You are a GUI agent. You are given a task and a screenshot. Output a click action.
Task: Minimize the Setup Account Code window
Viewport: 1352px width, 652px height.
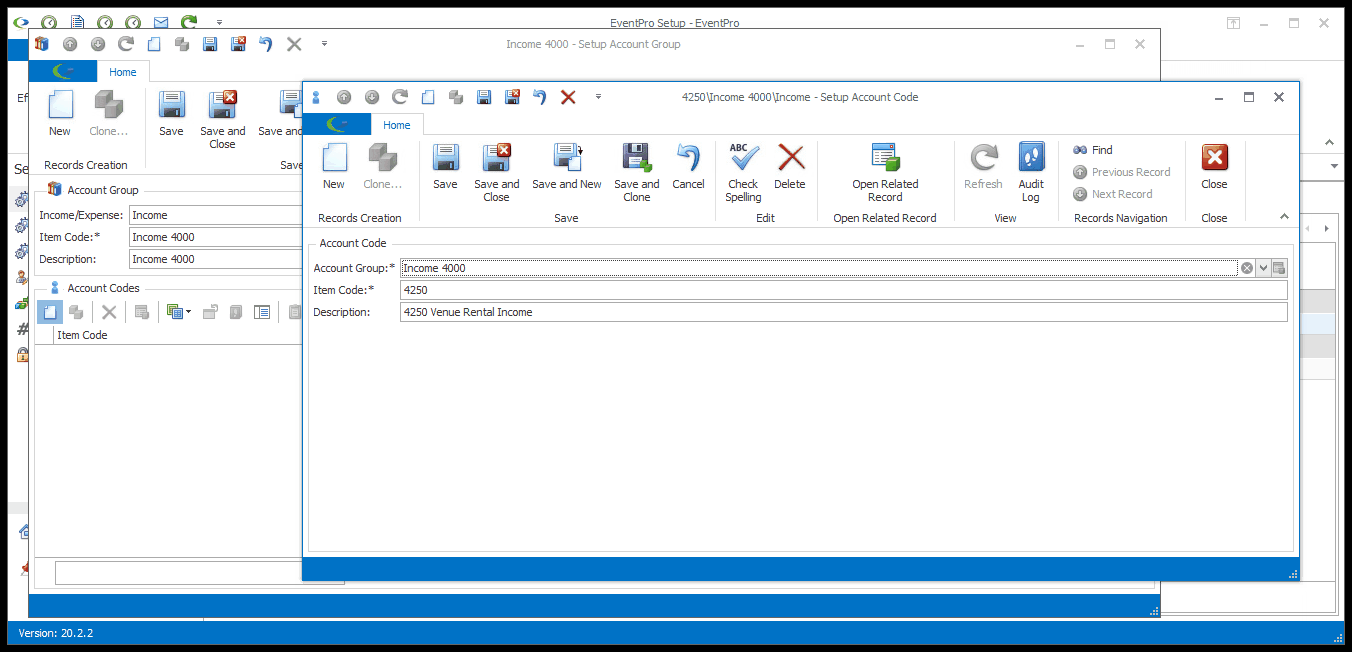pos(1218,97)
